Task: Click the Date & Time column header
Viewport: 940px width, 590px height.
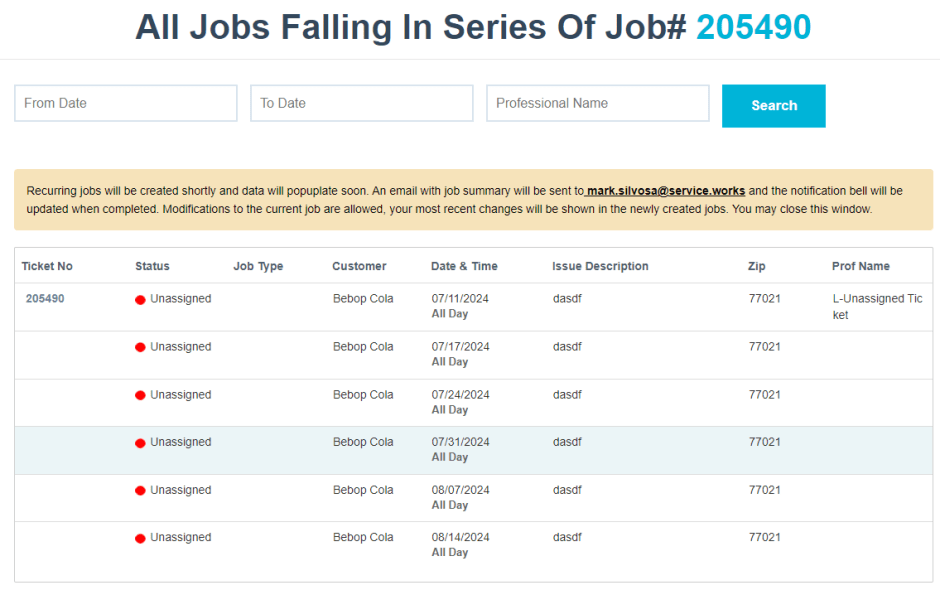Action: point(464,266)
